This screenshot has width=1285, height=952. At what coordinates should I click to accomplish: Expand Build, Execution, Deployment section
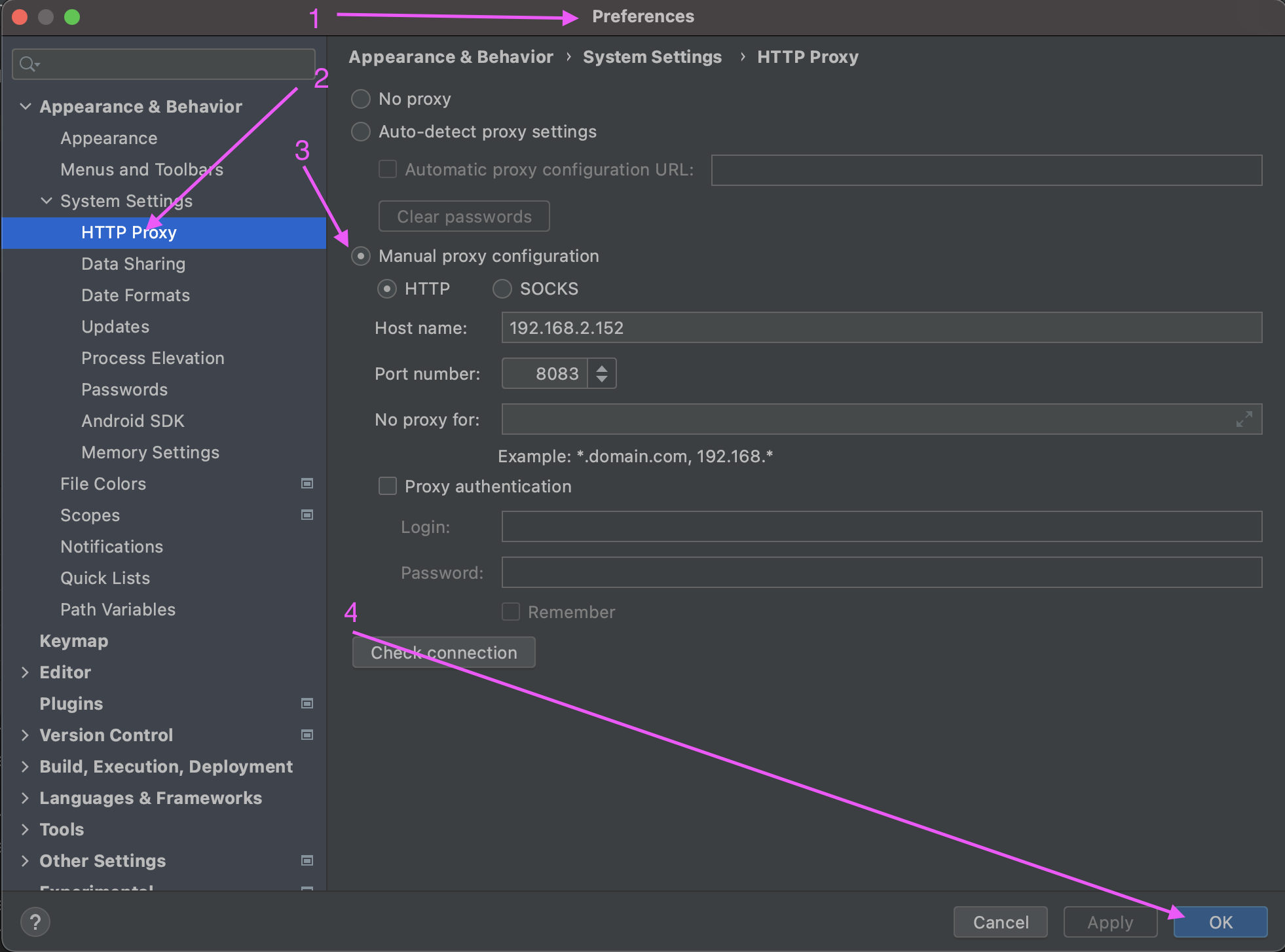click(25, 767)
